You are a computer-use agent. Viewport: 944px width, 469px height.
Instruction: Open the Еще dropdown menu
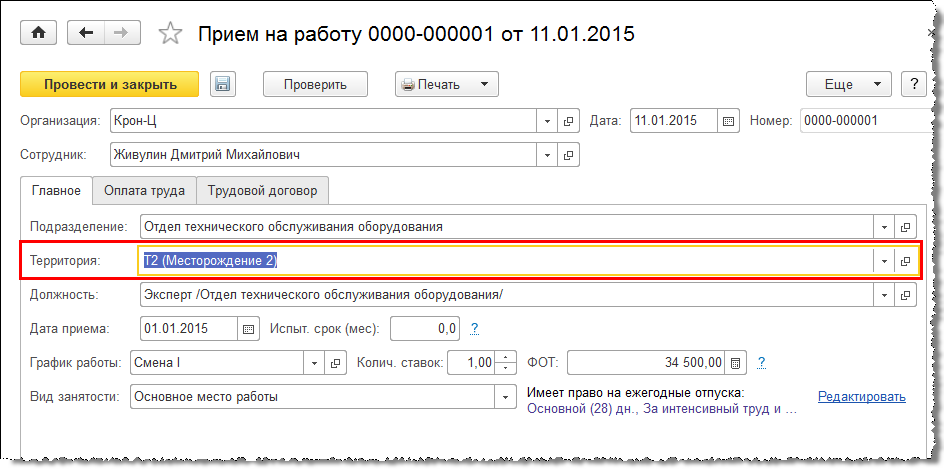848,84
